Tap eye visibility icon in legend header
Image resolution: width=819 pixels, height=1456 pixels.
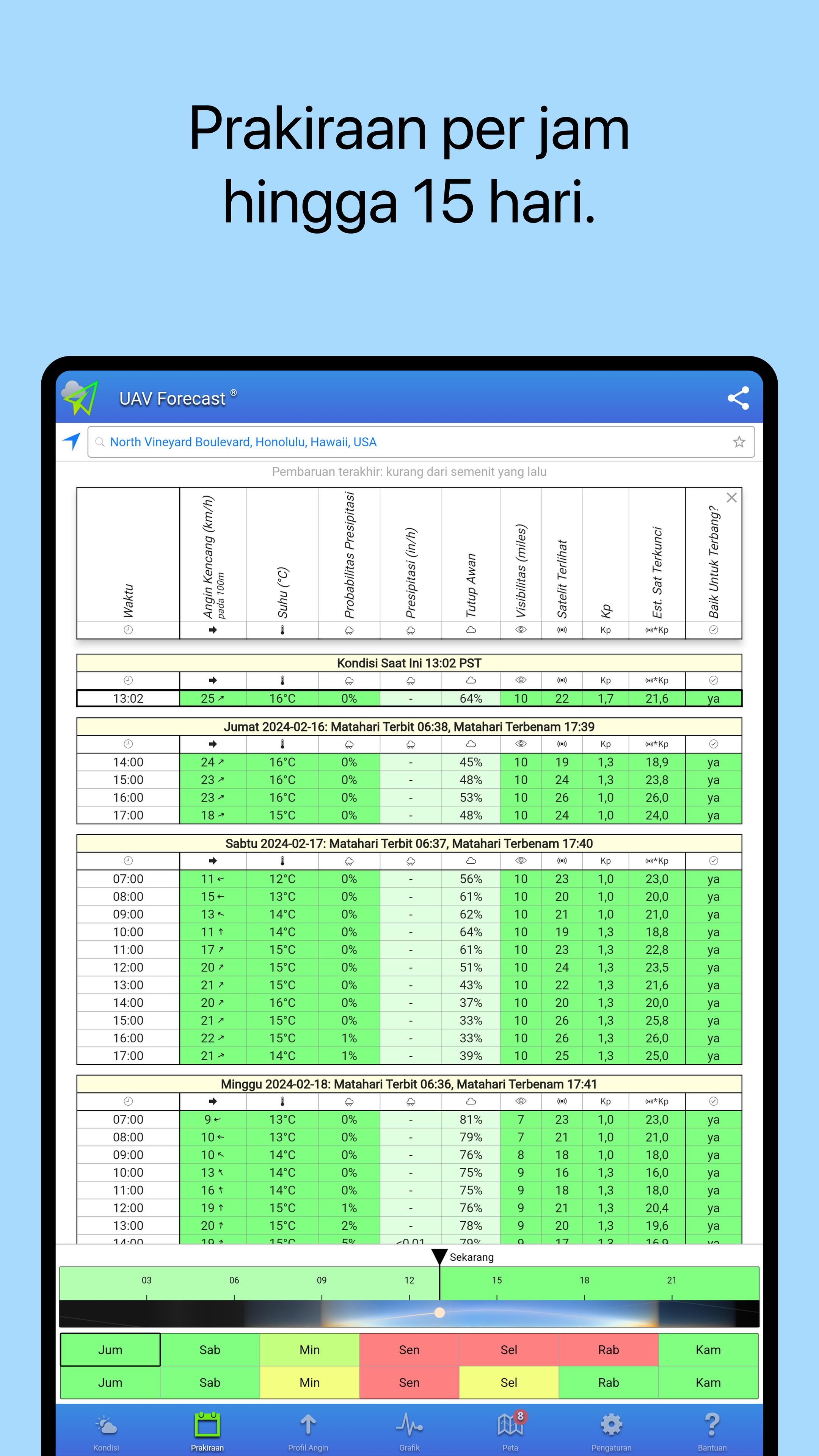pos(521,630)
